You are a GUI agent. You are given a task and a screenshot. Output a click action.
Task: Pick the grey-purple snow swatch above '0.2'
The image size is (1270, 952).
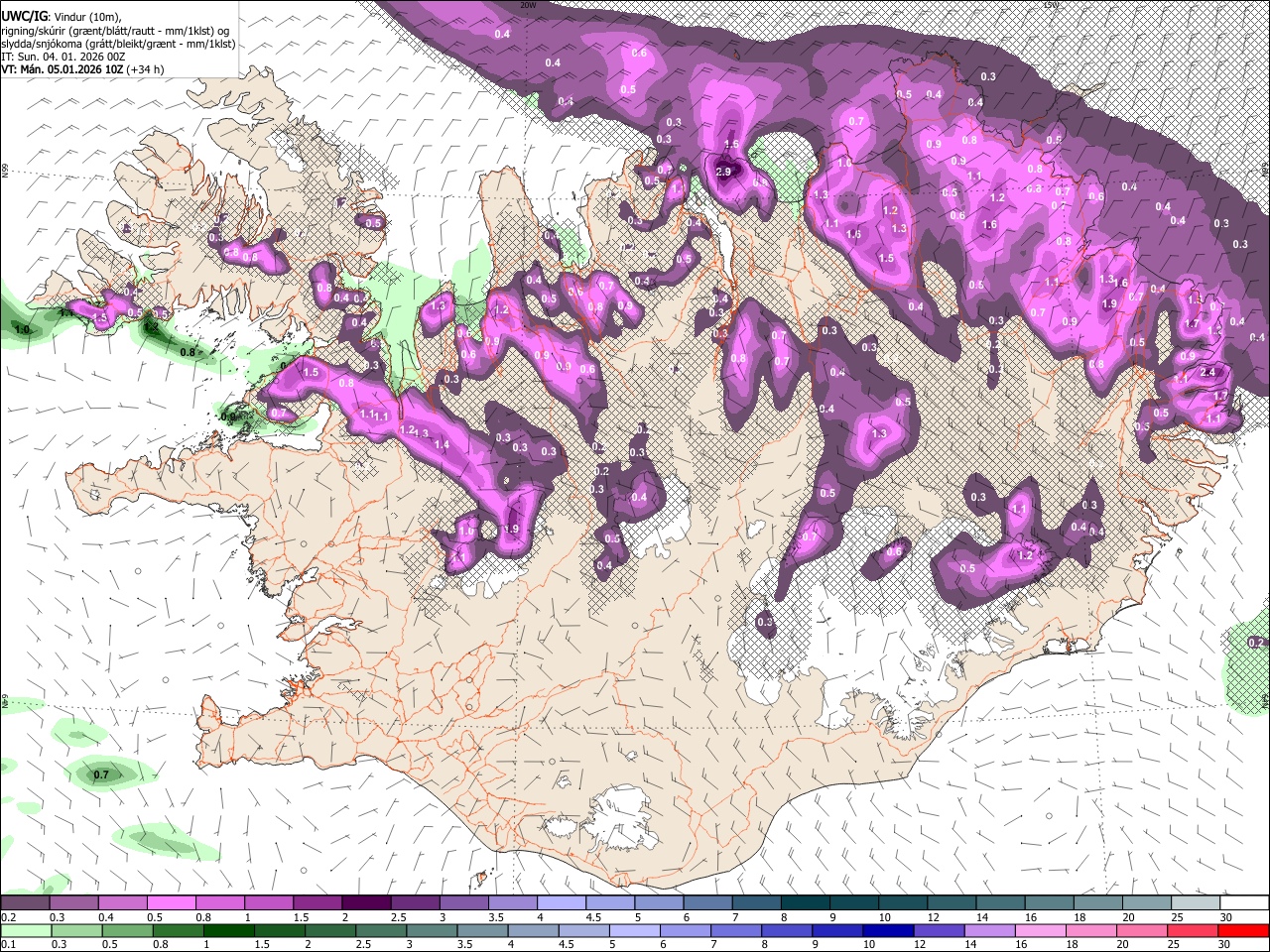tap(25, 903)
